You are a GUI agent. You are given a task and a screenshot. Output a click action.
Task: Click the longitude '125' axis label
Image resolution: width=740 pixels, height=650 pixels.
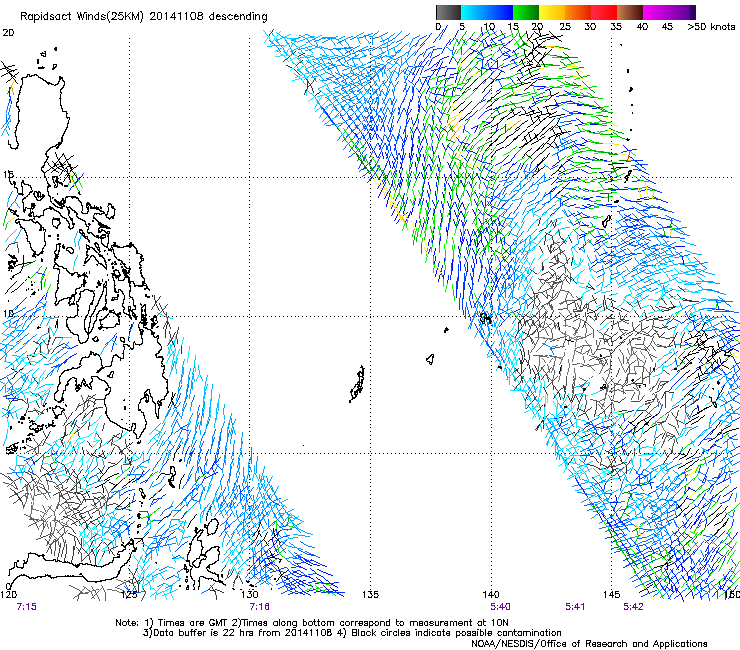(x=129, y=595)
